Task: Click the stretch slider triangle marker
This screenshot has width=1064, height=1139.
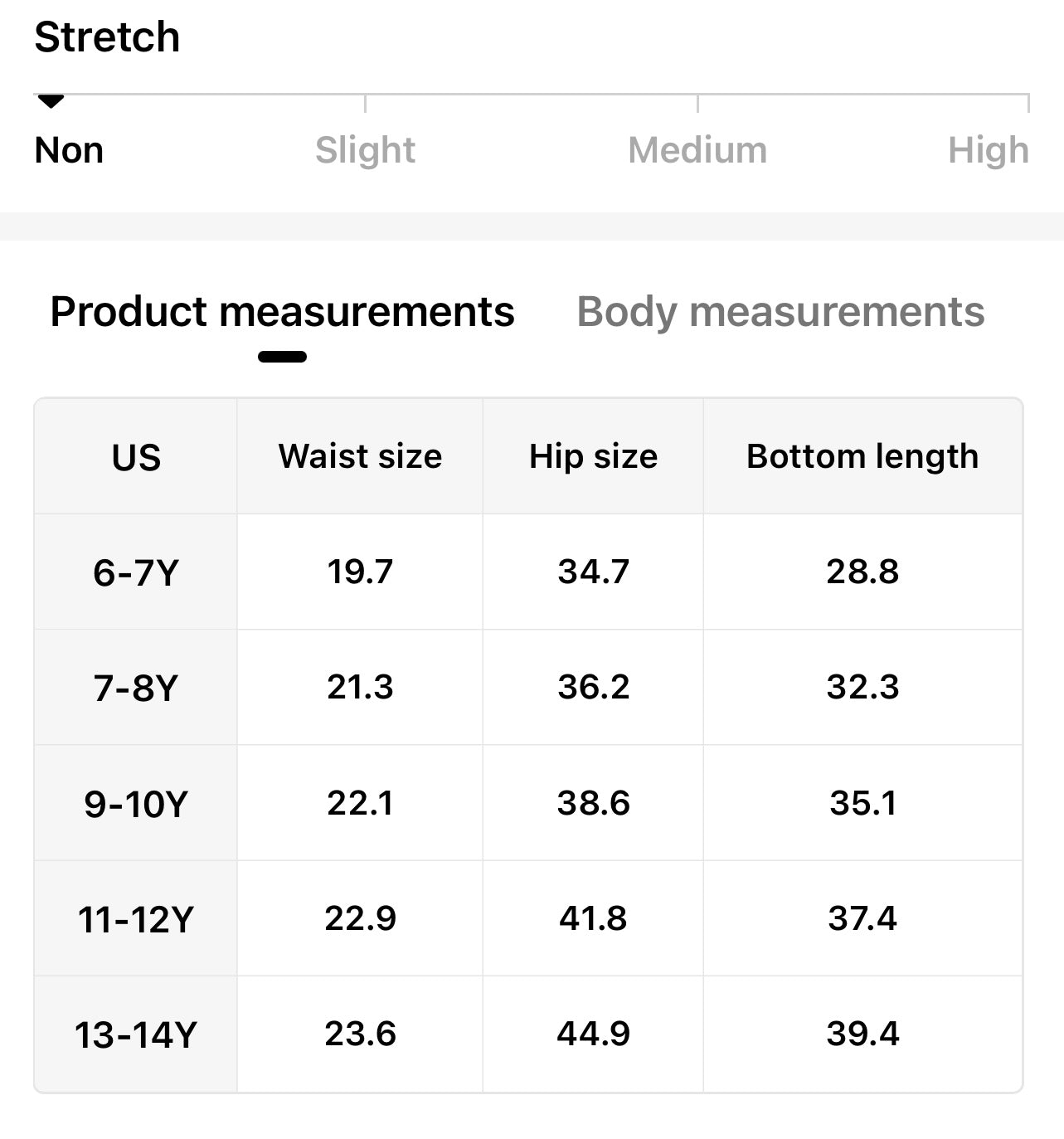Action: click(51, 101)
